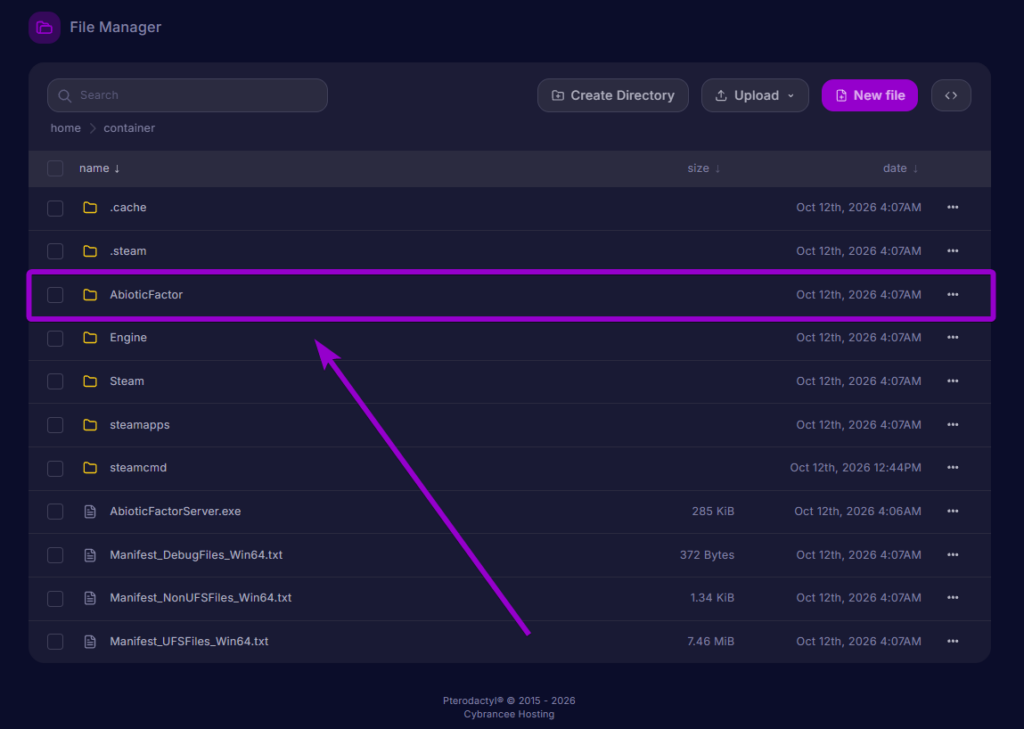Tick the checkbox beside steamapps
This screenshot has height=729, width=1024.
[x=56, y=425]
